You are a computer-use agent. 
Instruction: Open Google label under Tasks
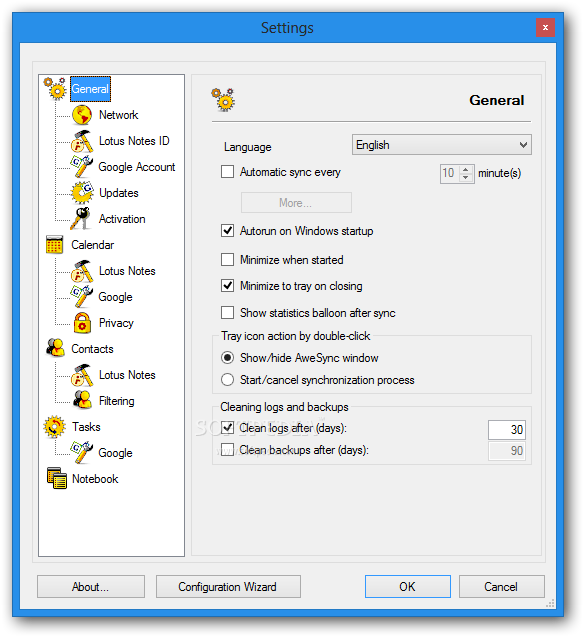point(115,453)
